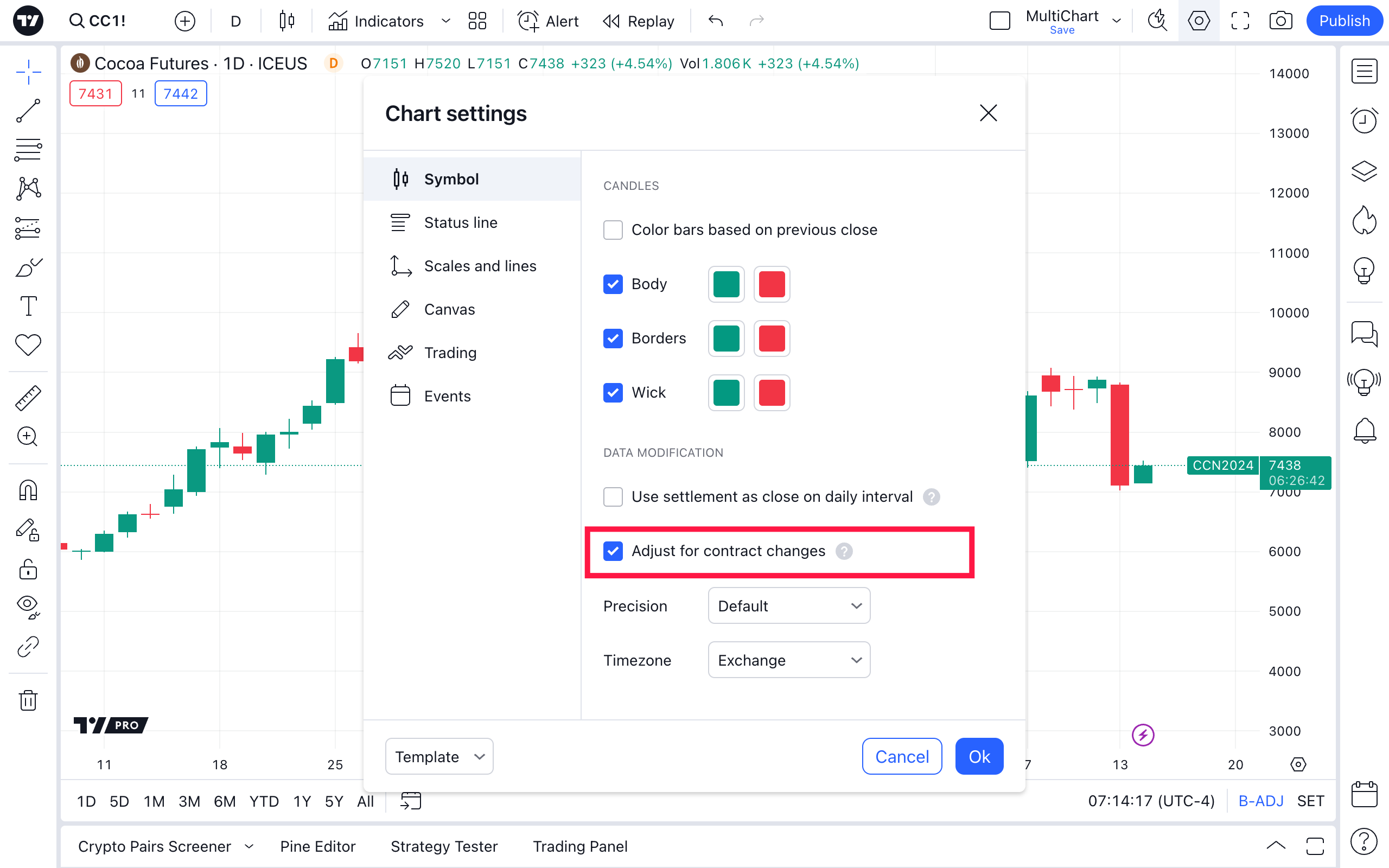Open chart settings gear in top toolbar
1389x868 pixels.
coord(1199,21)
